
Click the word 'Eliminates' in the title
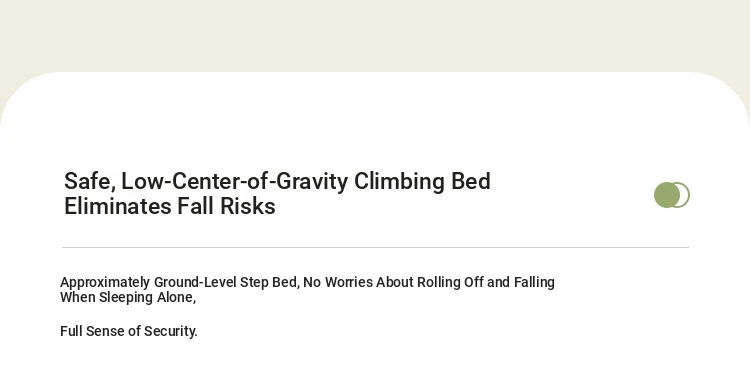click(x=118, y=206)
